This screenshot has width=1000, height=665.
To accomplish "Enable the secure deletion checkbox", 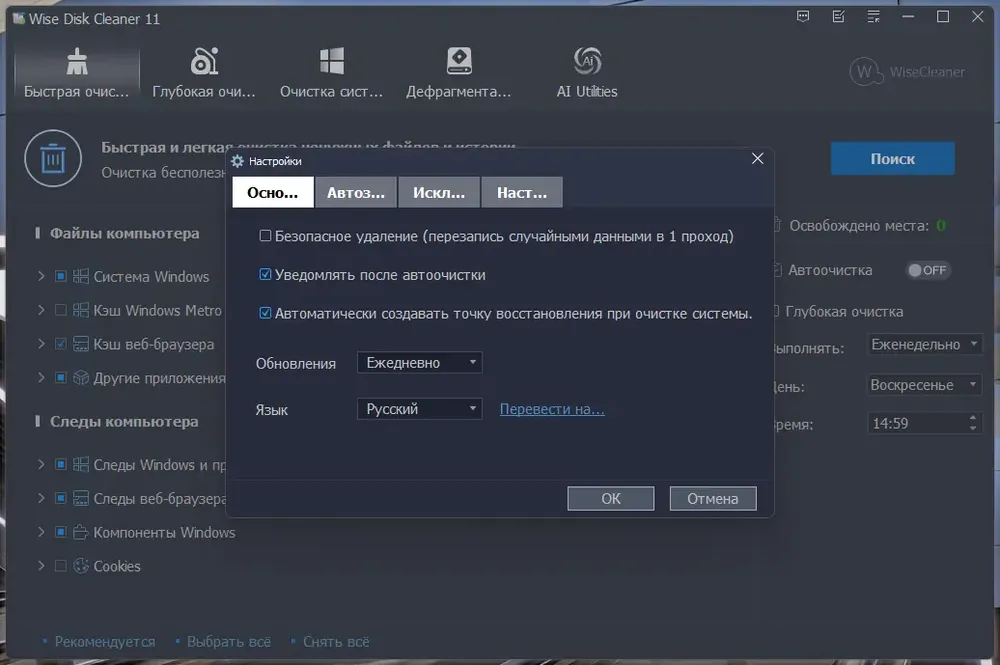I will coord(265,237).
